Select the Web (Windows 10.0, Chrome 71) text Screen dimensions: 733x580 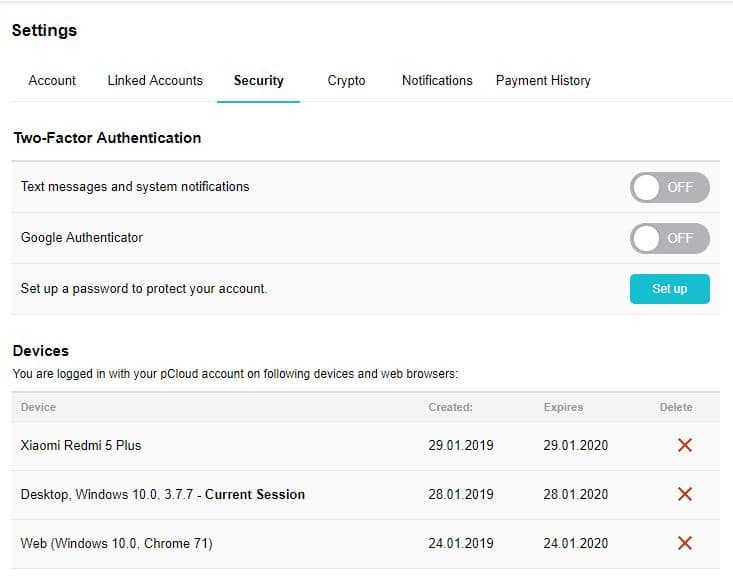click(116, 543)
